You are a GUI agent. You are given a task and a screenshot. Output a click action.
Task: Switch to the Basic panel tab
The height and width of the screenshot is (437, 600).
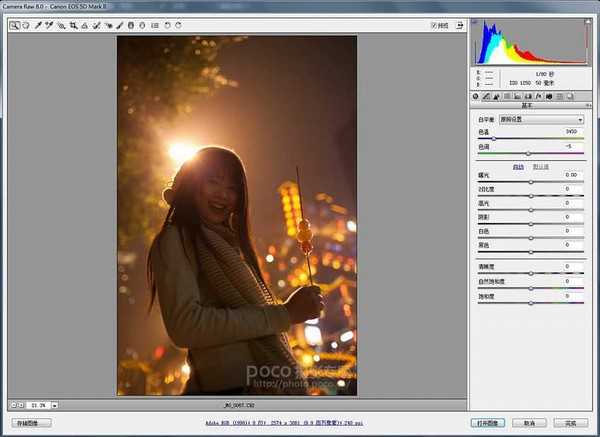point(475,97)
